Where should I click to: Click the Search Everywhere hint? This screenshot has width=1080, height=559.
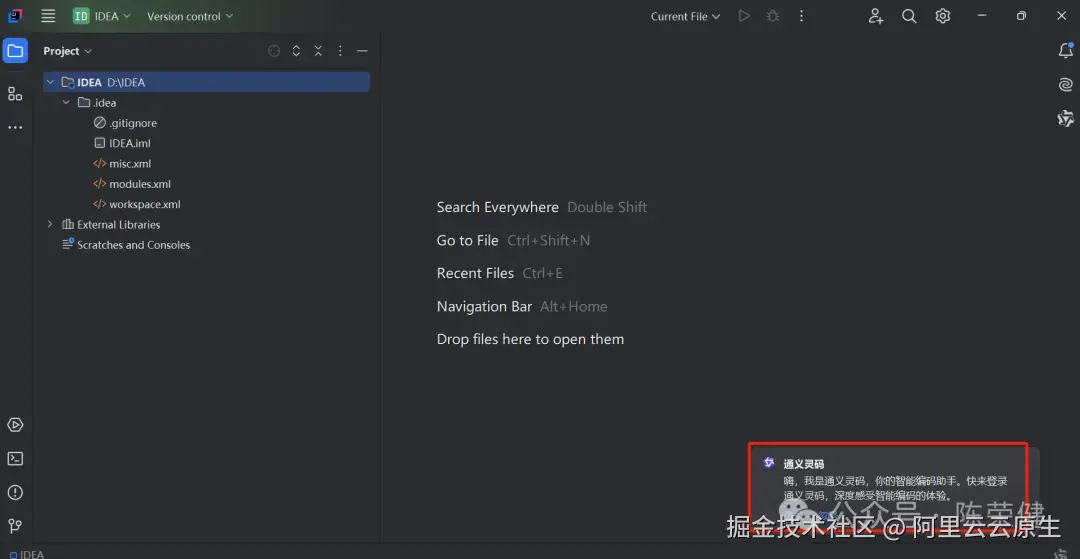[542, 207]
